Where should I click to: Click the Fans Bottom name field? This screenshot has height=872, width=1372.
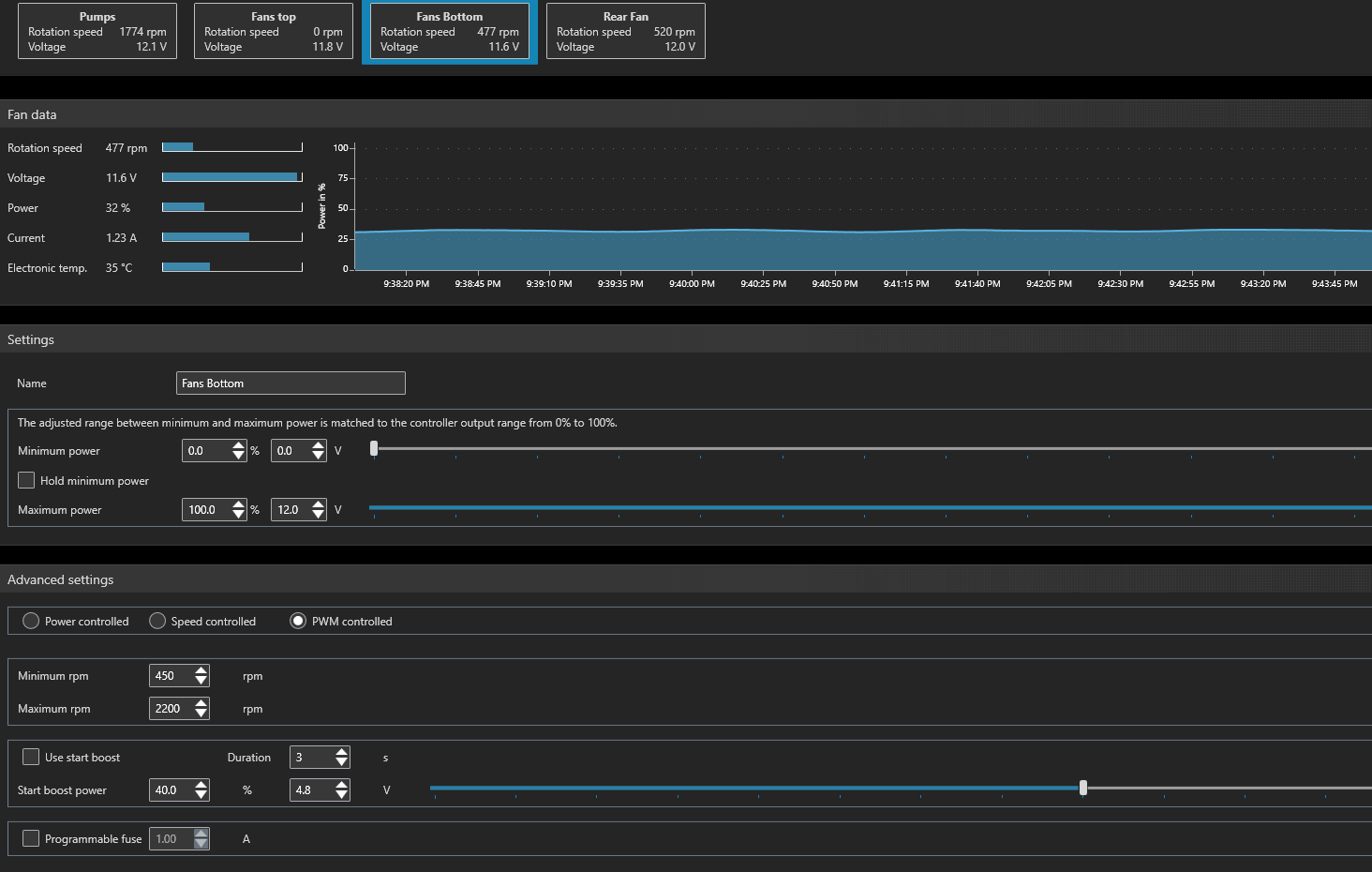291,383
